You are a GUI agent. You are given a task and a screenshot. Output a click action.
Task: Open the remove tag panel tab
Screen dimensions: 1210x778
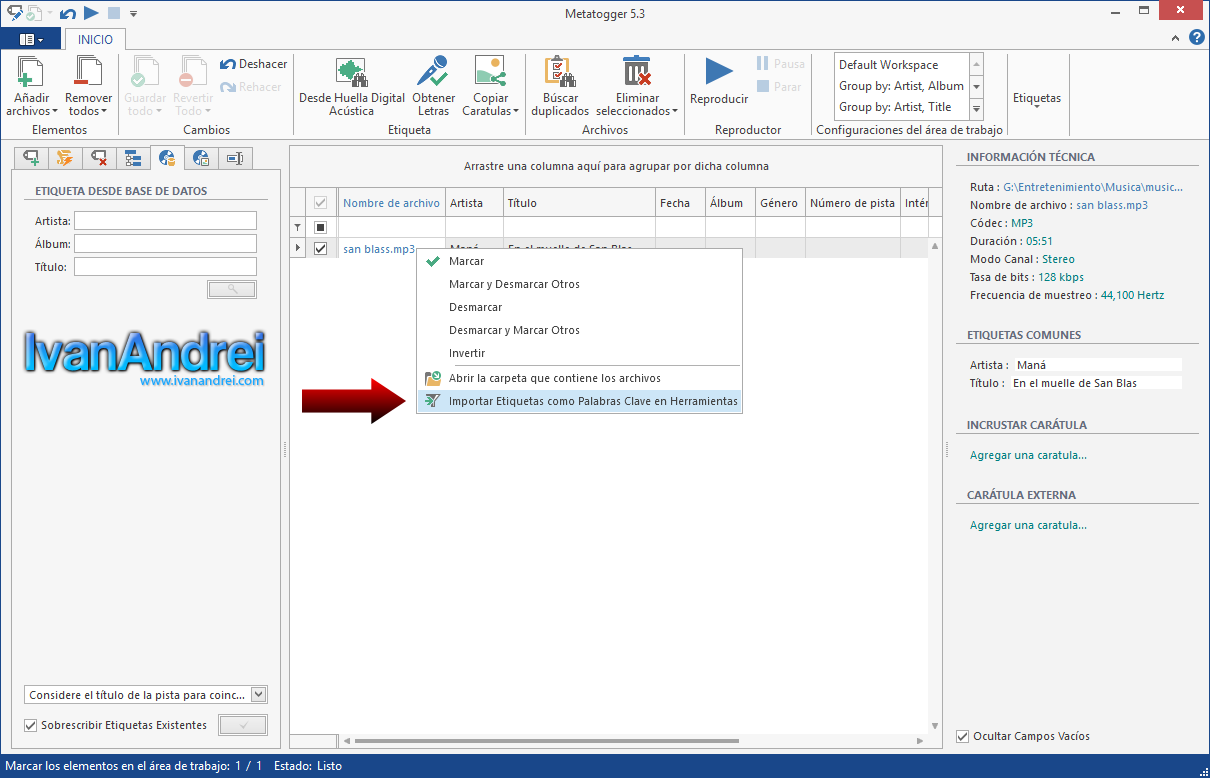pos(98,158)
